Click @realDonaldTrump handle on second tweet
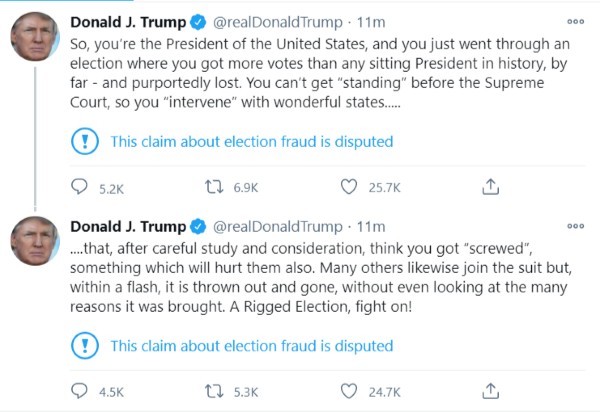Screen dimensions: 600x412 [278, 226]
